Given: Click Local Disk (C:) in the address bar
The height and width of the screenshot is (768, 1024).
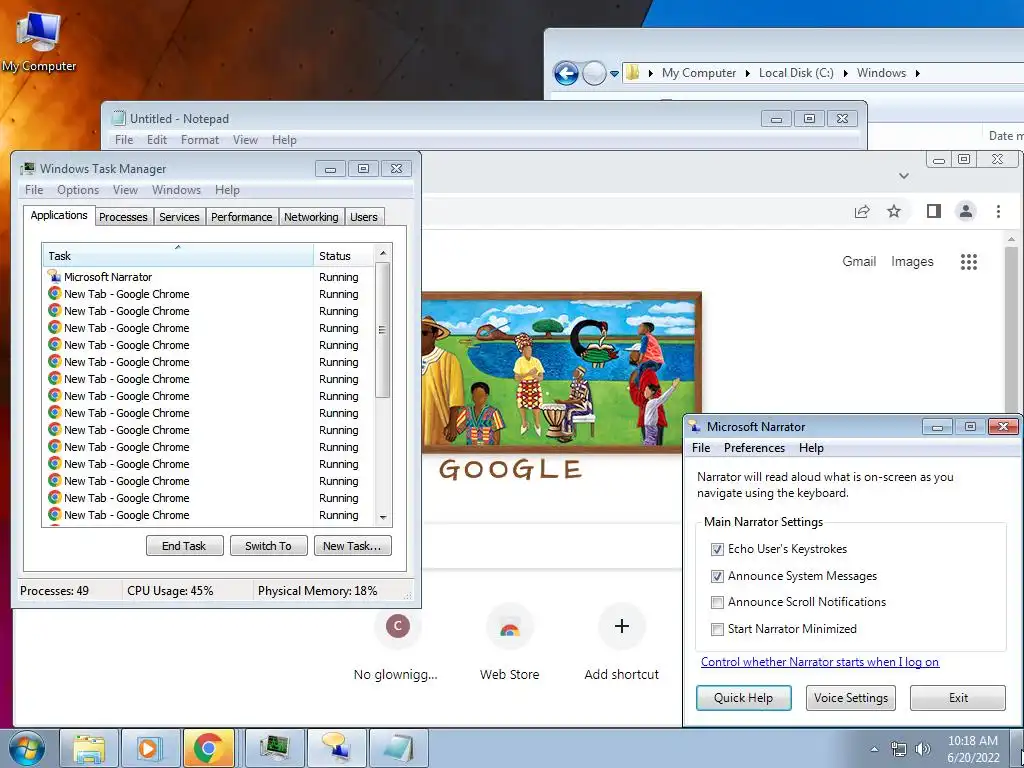Looking at the screenshot, I should coord(796,73).
